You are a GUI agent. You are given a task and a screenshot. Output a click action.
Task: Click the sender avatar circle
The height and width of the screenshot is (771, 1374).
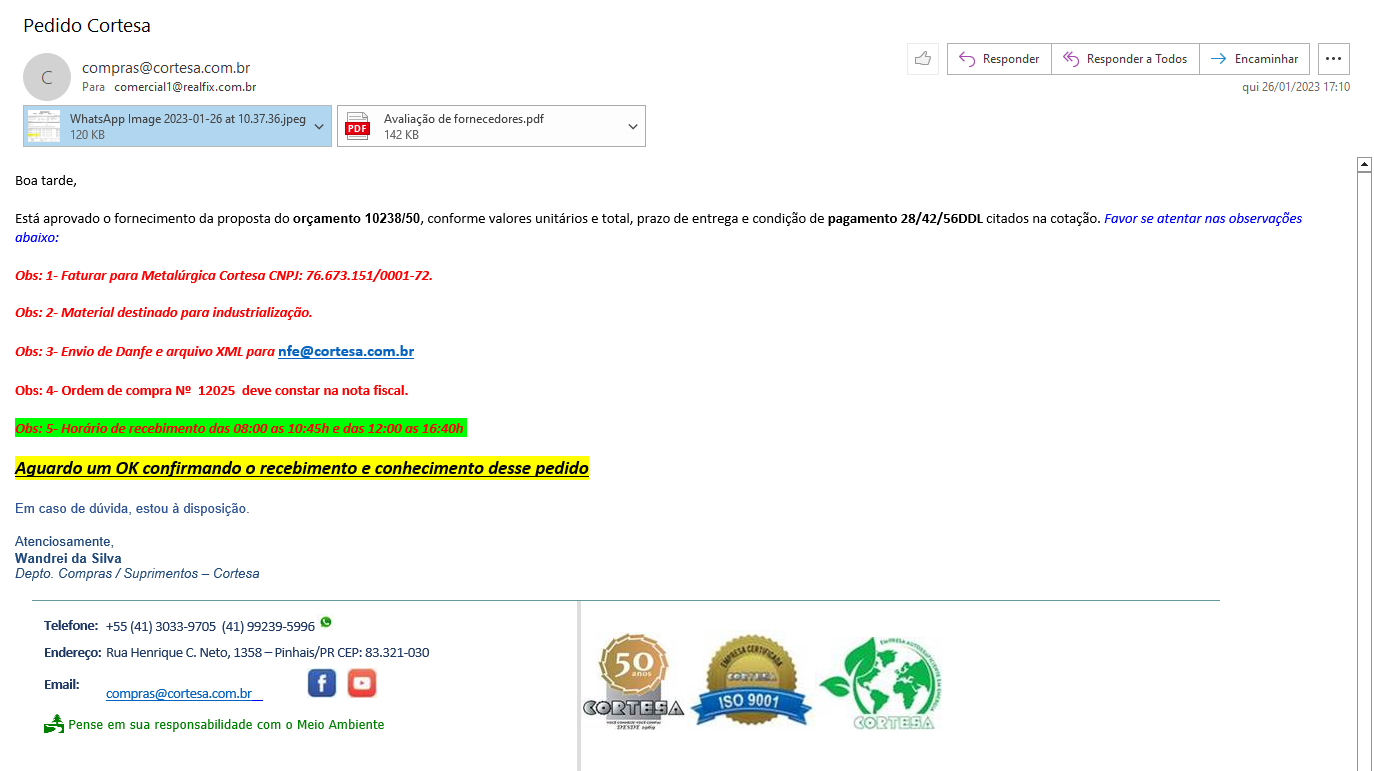coord(47,77)
